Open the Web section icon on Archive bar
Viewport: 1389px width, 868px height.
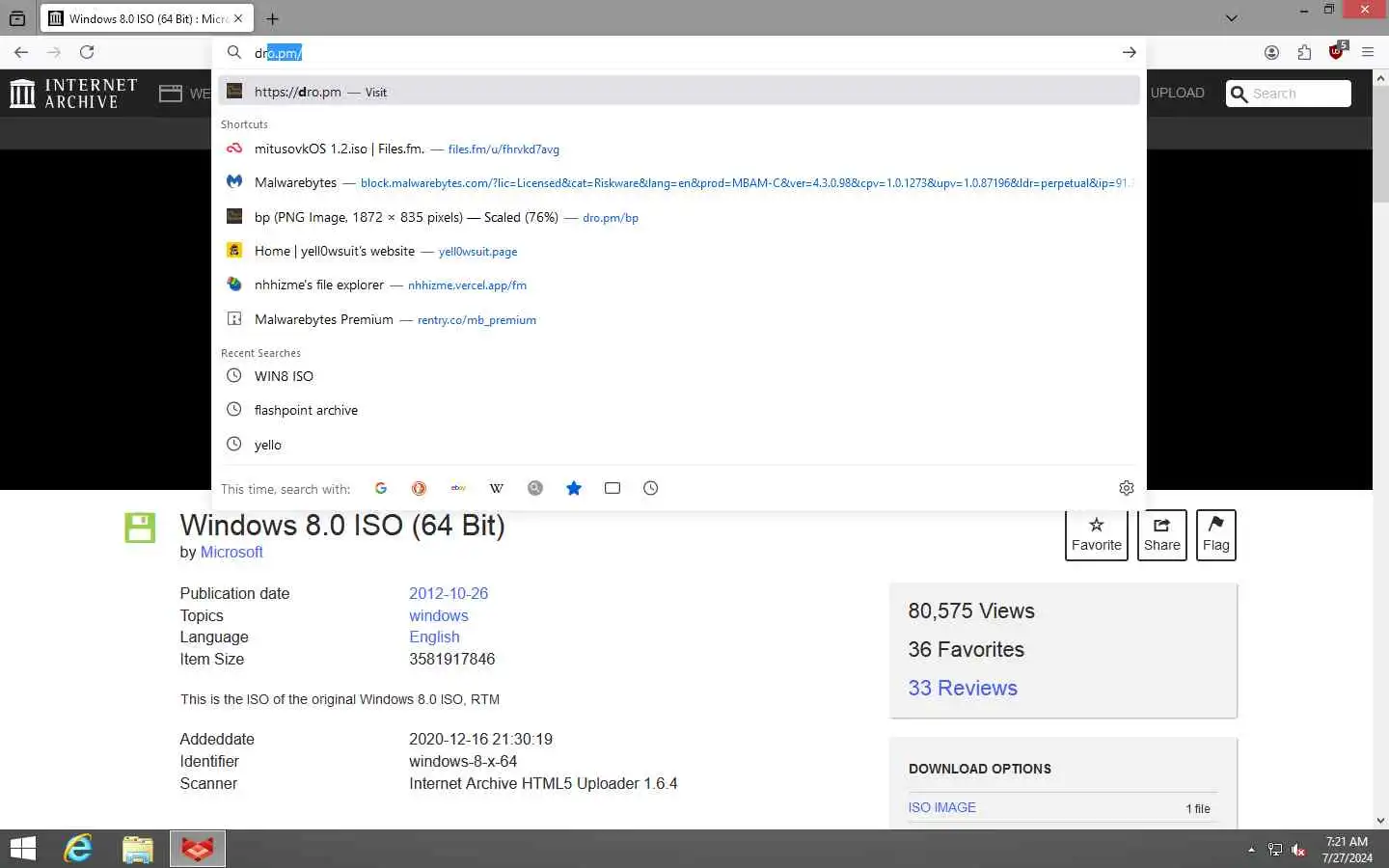[x=171, y=94]
